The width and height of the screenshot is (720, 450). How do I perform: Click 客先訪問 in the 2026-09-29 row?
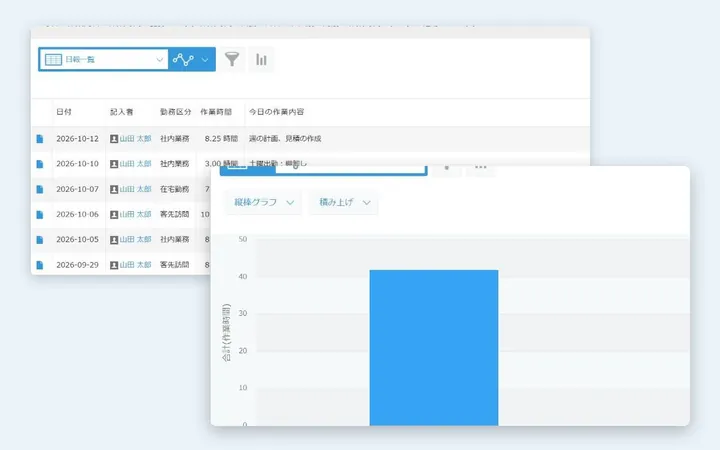click(174, 265)
